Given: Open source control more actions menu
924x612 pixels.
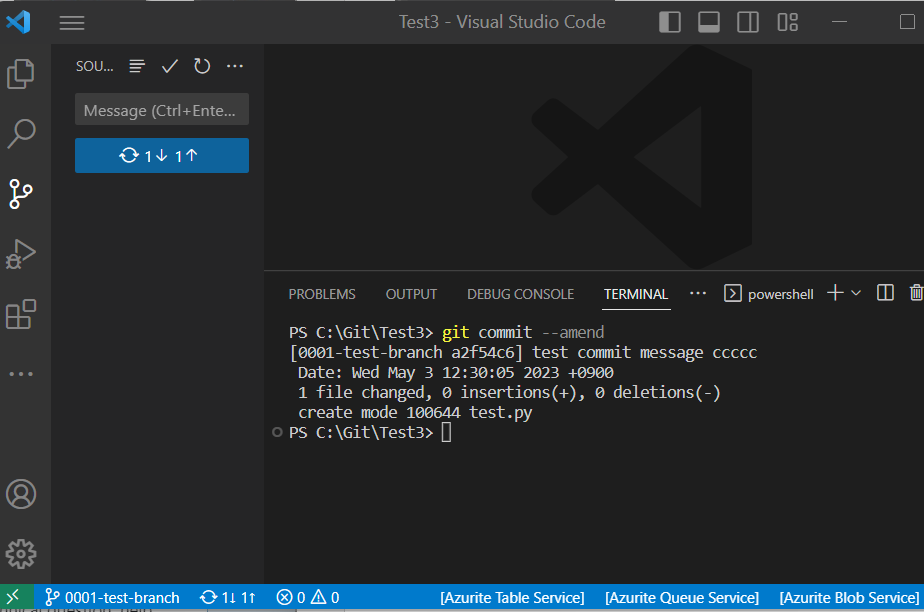Looking at the screenshot, I should (235, 66).
